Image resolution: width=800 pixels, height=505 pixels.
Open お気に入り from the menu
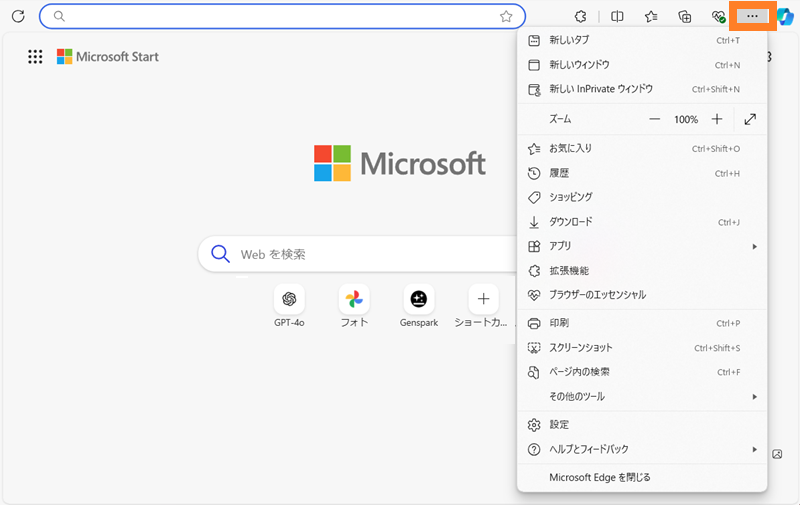(x=642, y=148)
